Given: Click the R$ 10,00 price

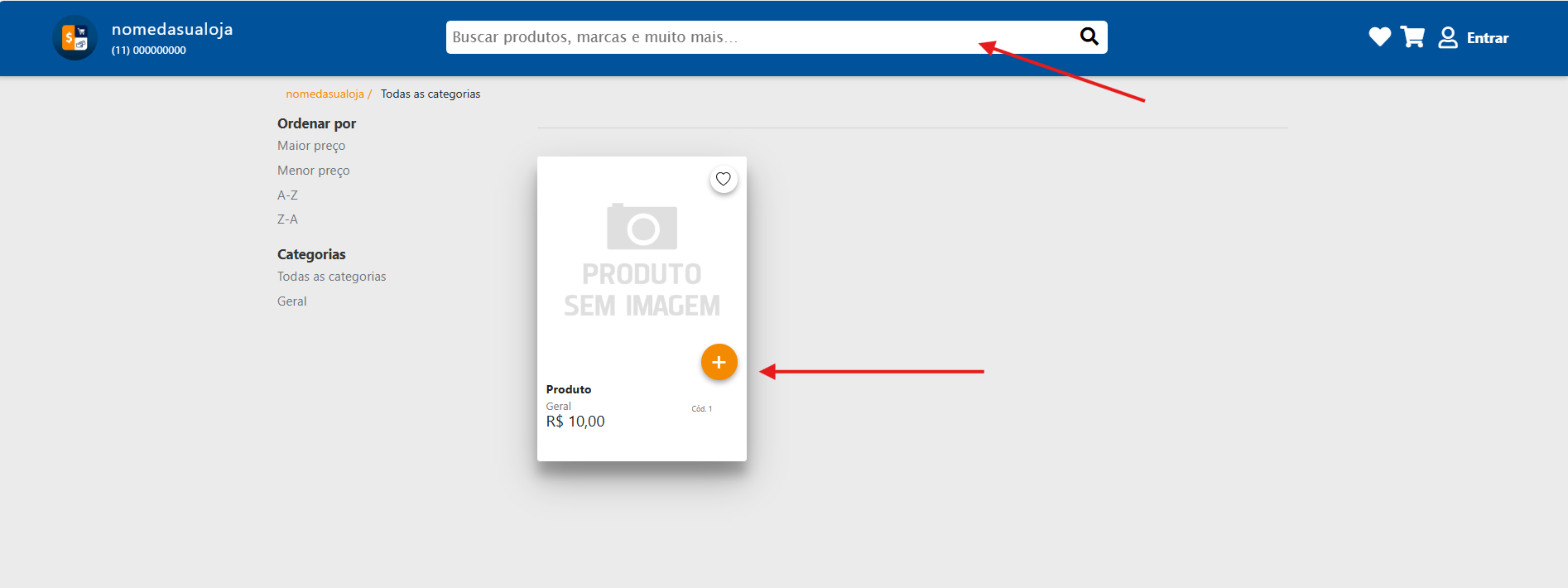Looking at the screenshot, I should tap(575, 422).
